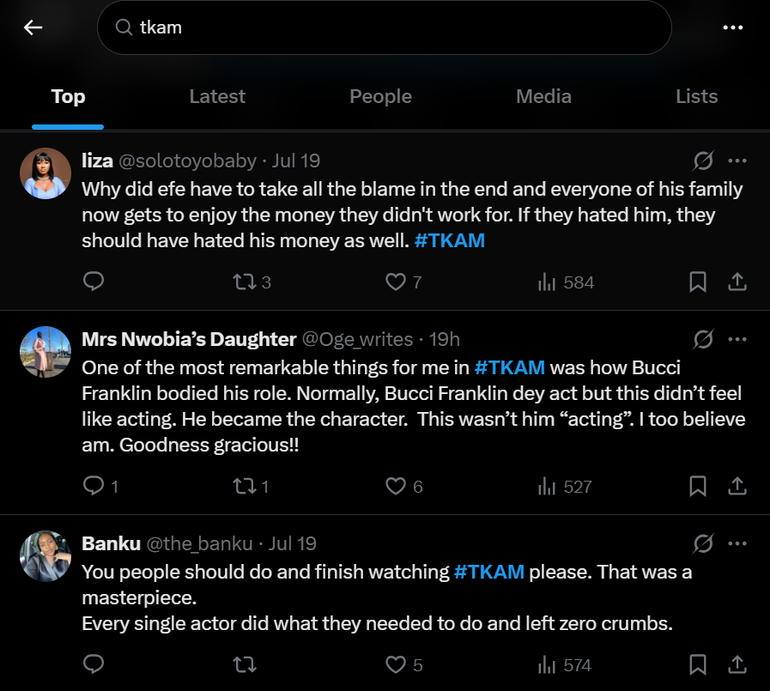The image size is (770, 691).
Task: Retweet liza's post about efe
Action: [x=243, y=282]
